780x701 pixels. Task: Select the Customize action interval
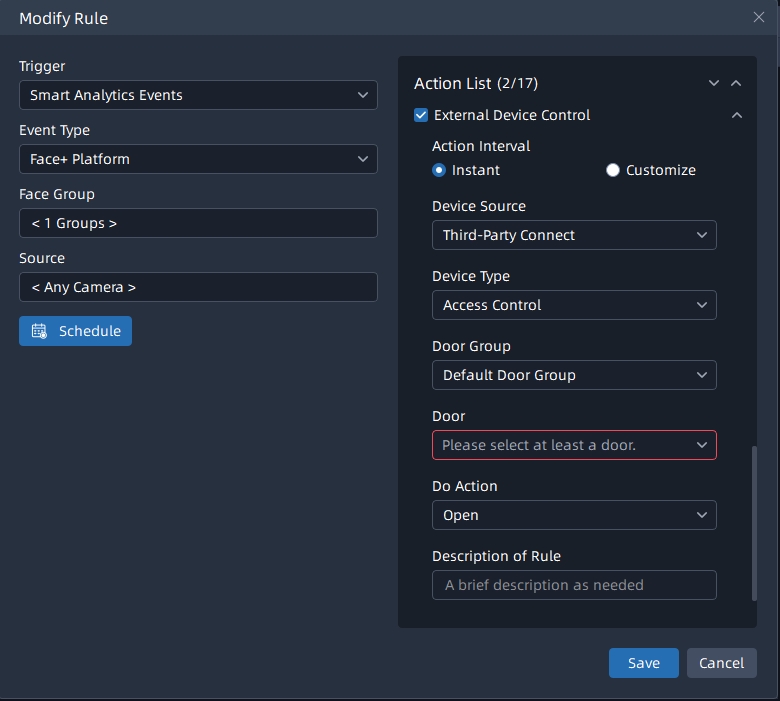[x=613, y=170]
